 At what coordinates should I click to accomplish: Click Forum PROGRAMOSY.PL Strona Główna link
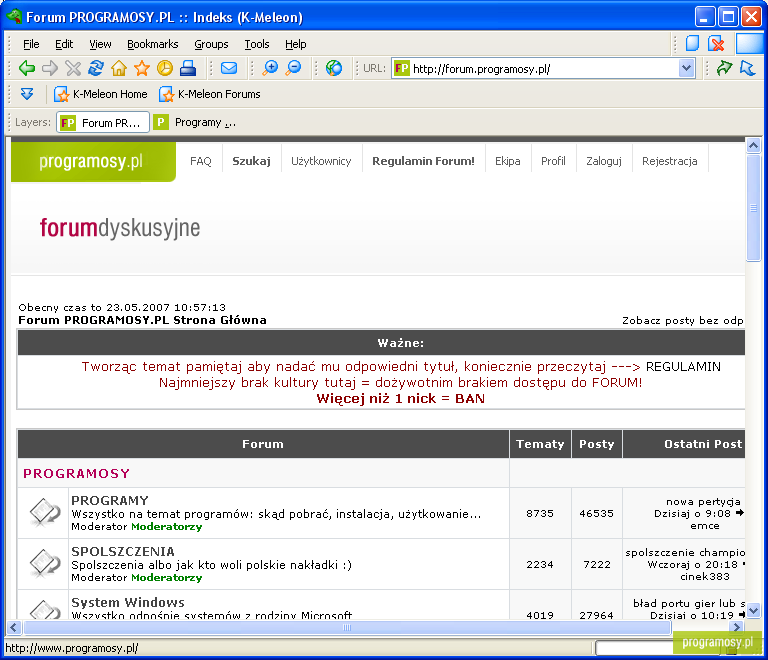[142, 320]
